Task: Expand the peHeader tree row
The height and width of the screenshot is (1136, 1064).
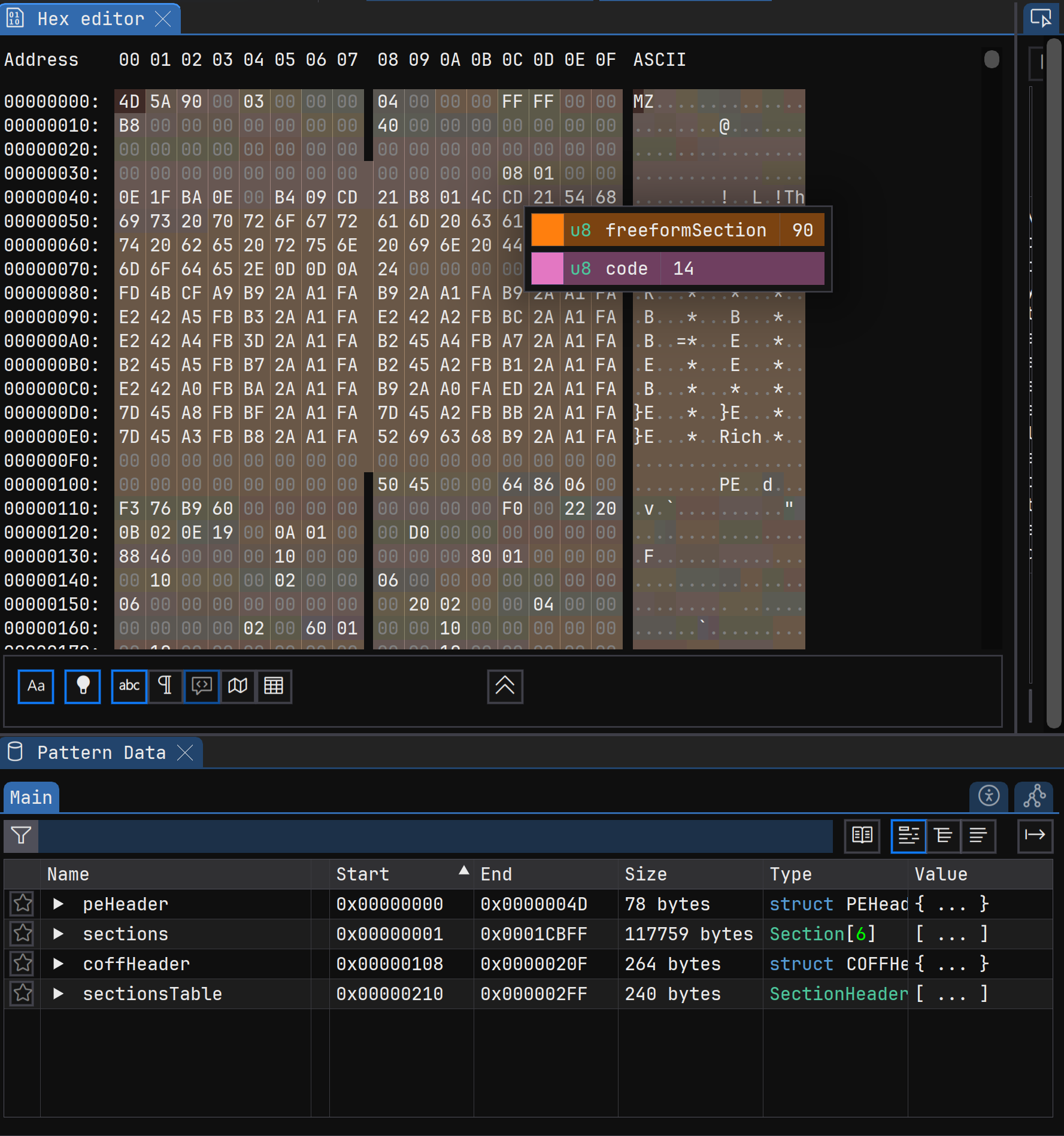Action: (x=58, y=904)
